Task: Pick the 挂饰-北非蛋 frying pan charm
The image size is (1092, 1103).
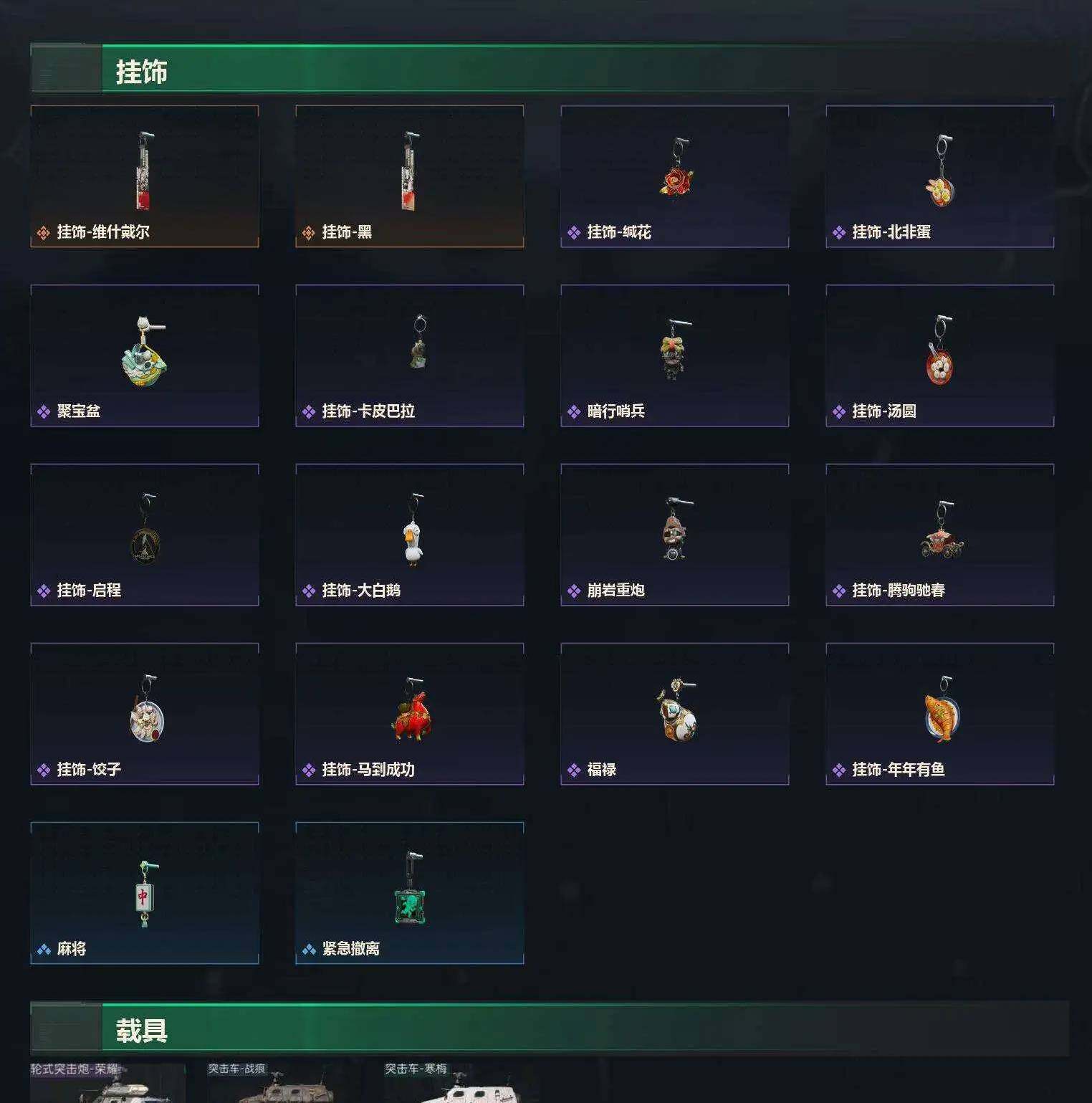Action: (940, 170)
